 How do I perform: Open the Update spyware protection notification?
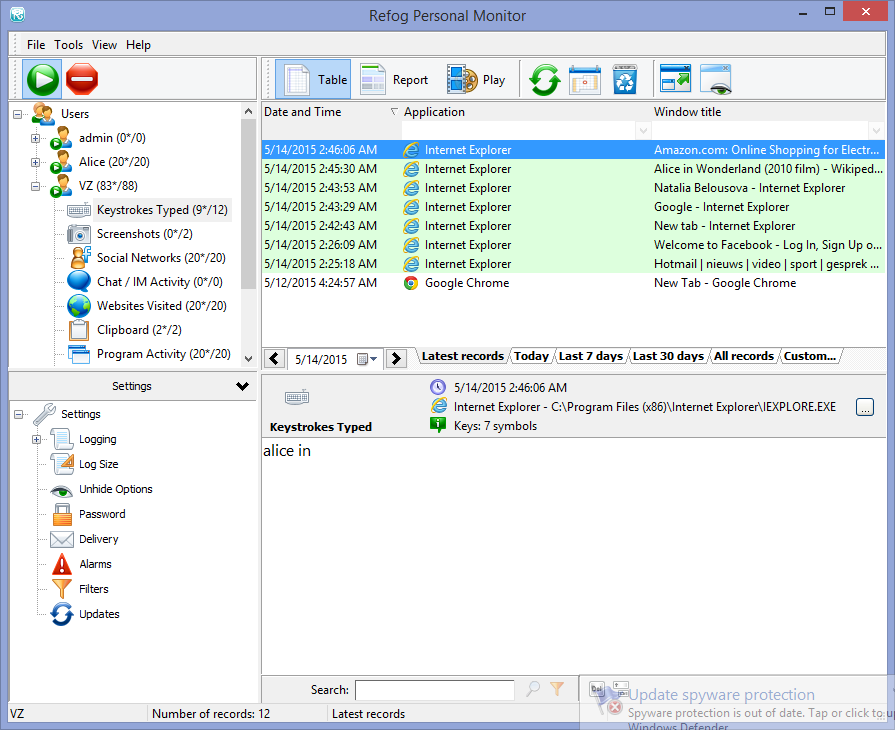pos(736,703)
